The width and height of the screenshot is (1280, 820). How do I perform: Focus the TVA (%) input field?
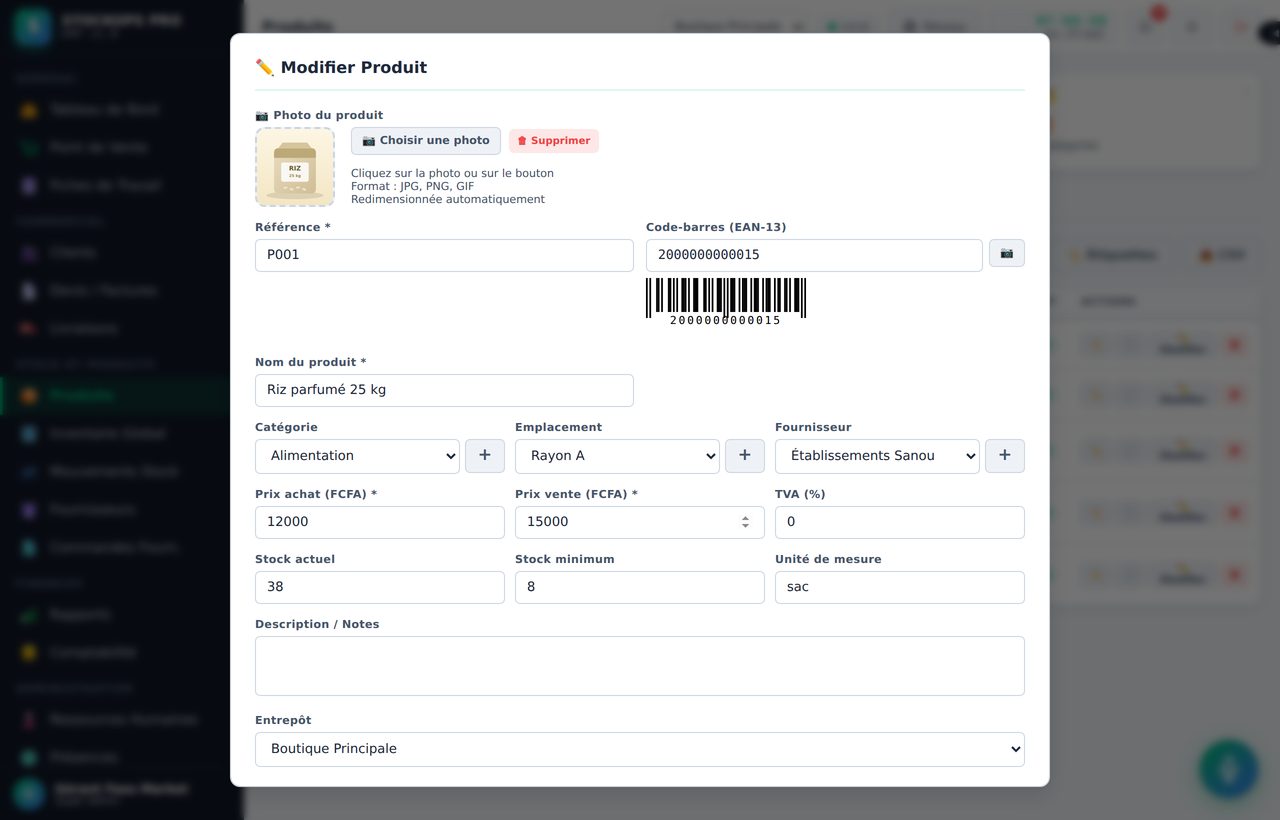[x=900, y=522]
